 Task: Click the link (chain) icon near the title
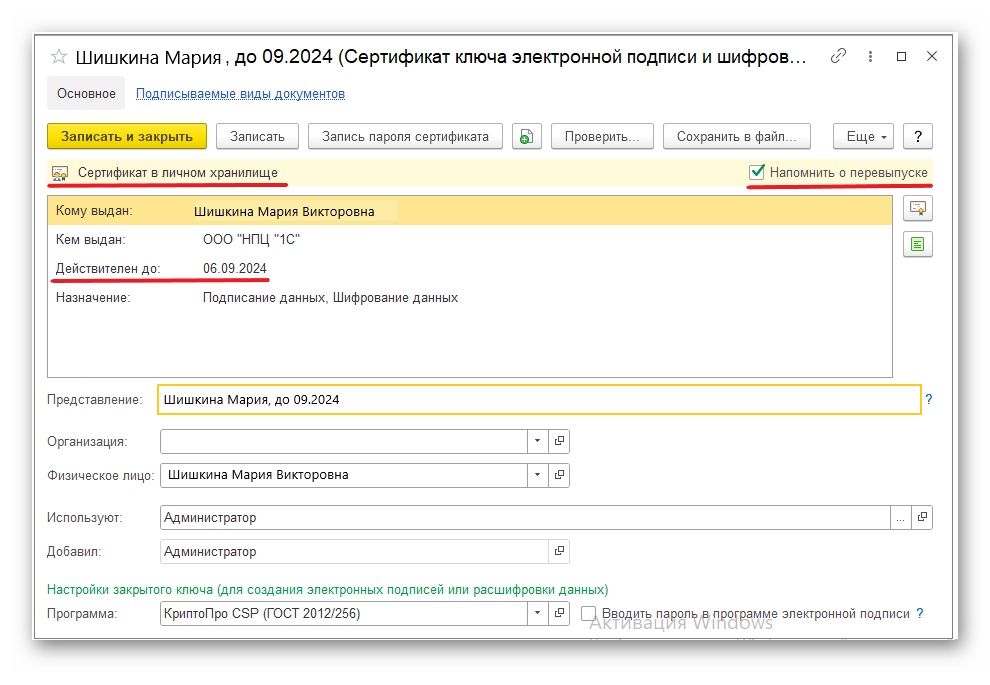(x=838, y=56)
